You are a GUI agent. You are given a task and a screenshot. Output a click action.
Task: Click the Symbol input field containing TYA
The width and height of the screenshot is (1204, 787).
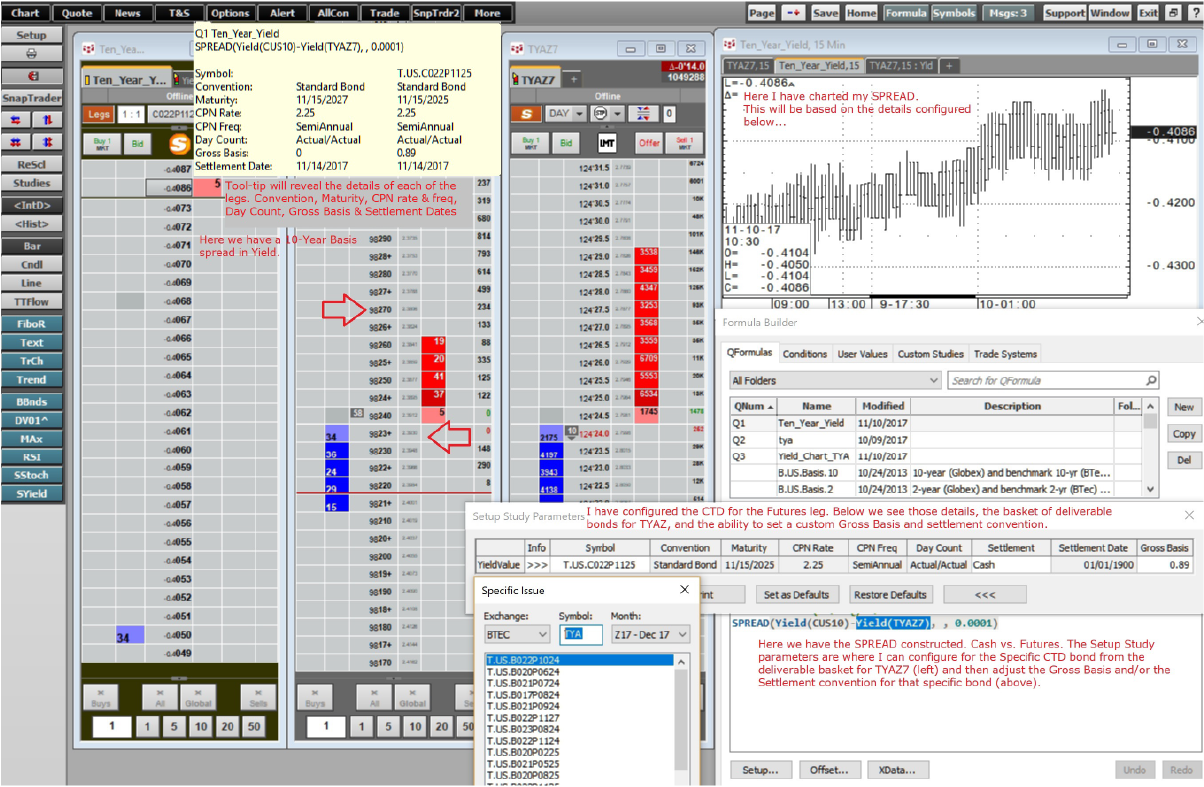[x=580, y=635]
